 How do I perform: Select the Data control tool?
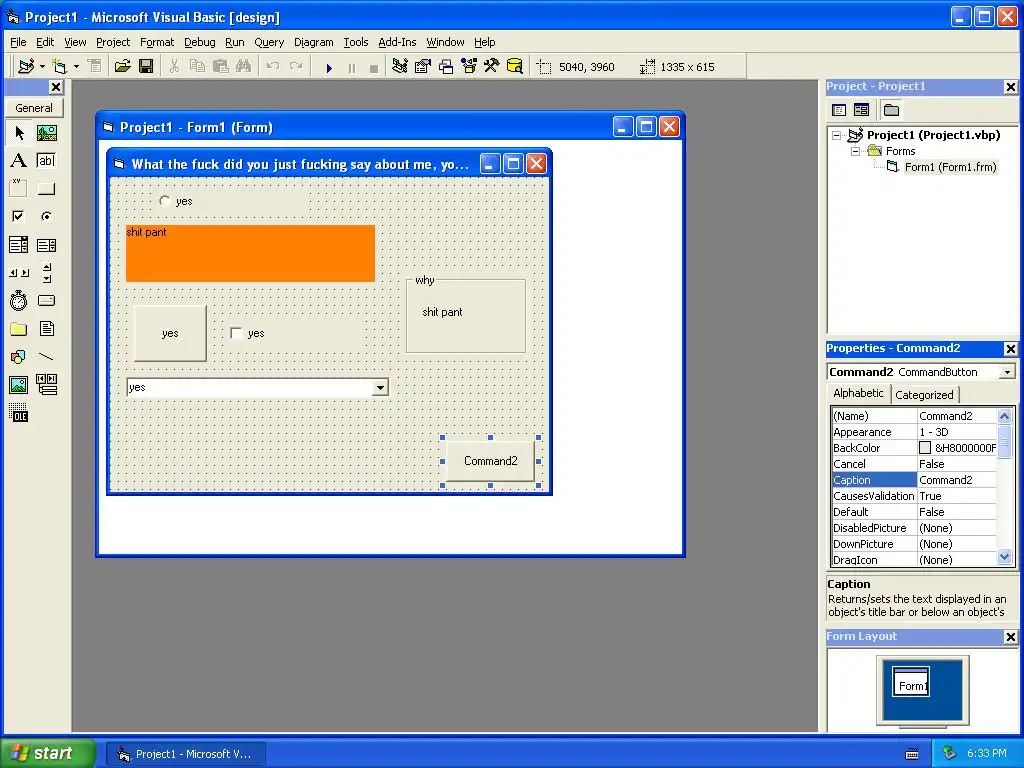point(46,385)
